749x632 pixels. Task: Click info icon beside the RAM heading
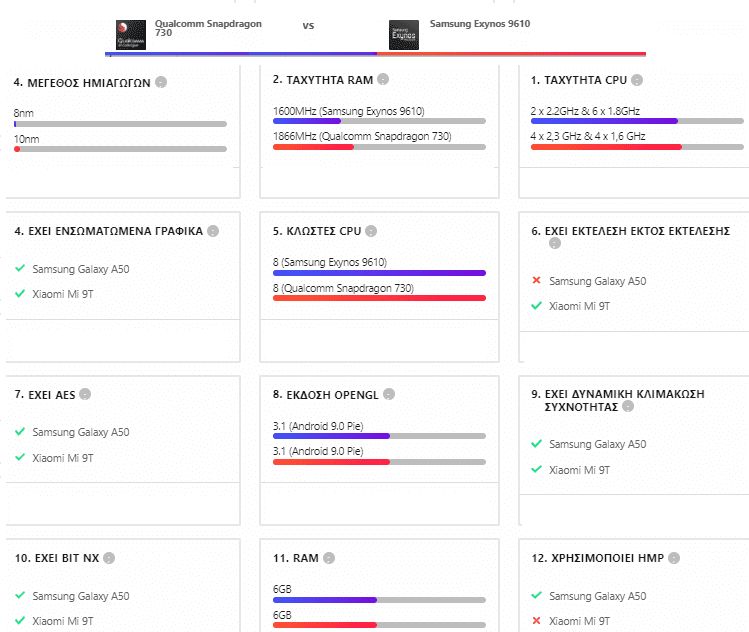(x=329, y=558)
